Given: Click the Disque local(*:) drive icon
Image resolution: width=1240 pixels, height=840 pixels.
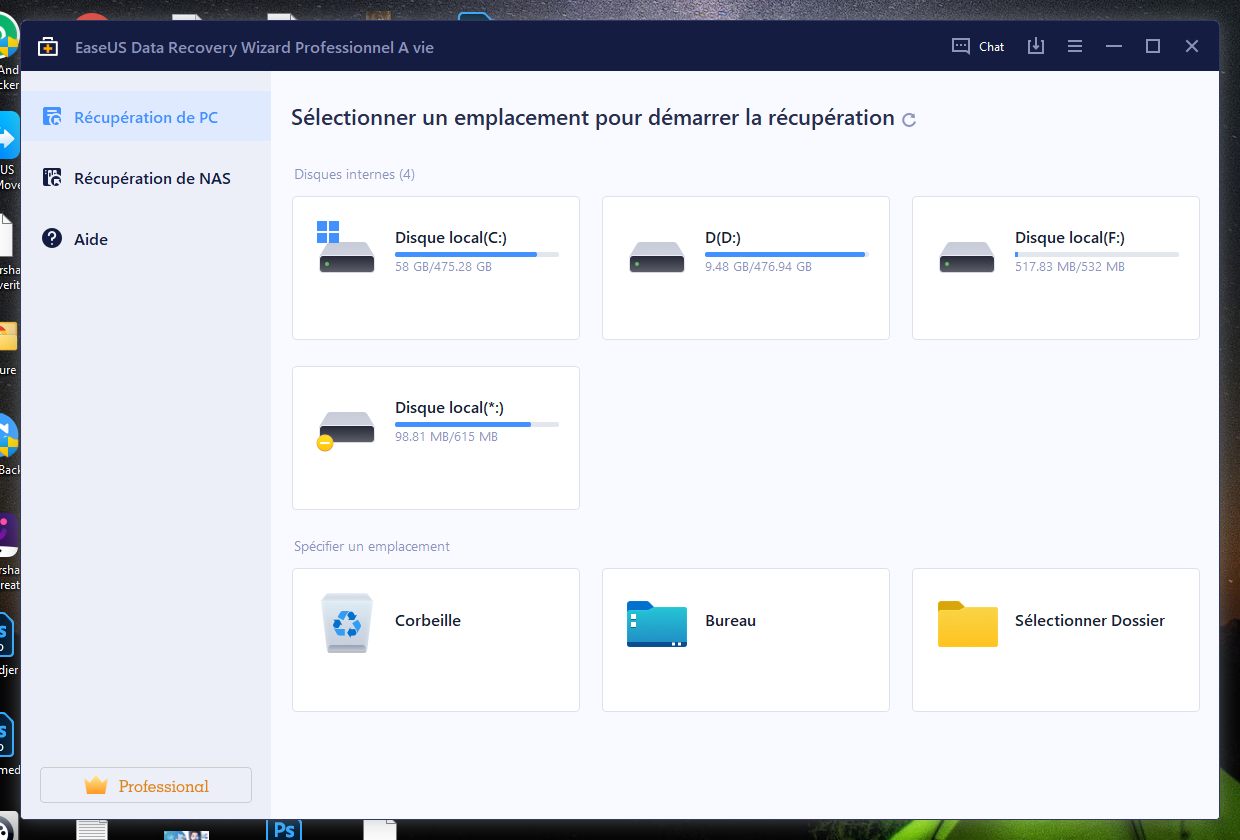Looking at the screenshot, I should tap(345, 430).
